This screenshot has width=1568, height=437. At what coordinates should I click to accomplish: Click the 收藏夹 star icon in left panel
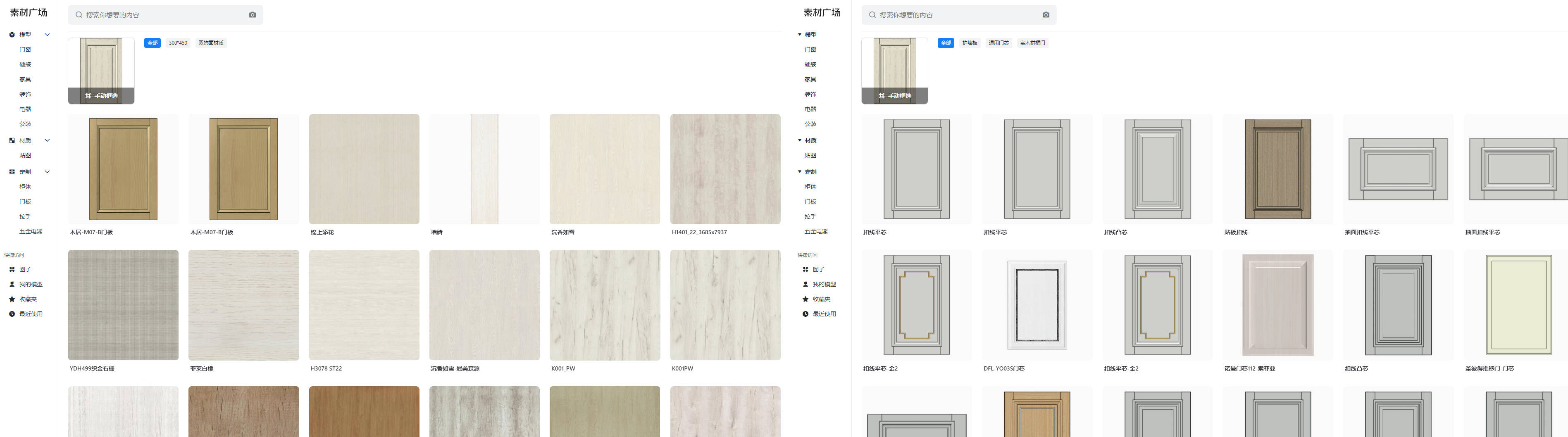tap(12, 299)
